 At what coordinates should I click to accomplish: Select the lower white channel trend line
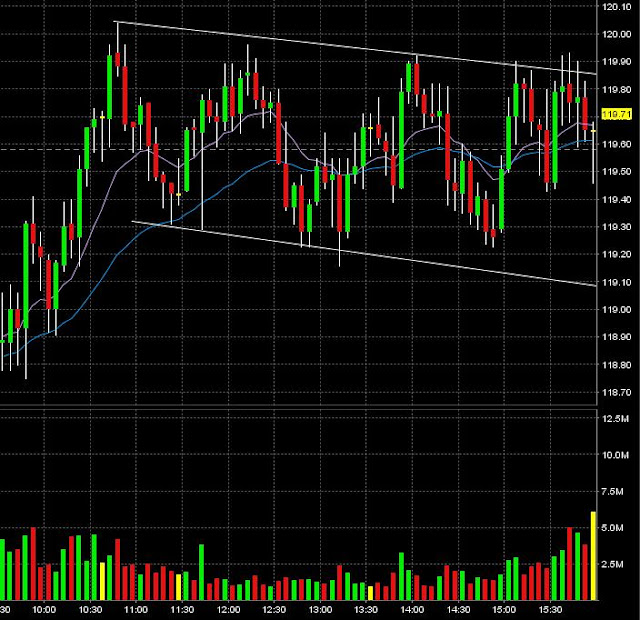pyautogui.click(x=364, y=254)
